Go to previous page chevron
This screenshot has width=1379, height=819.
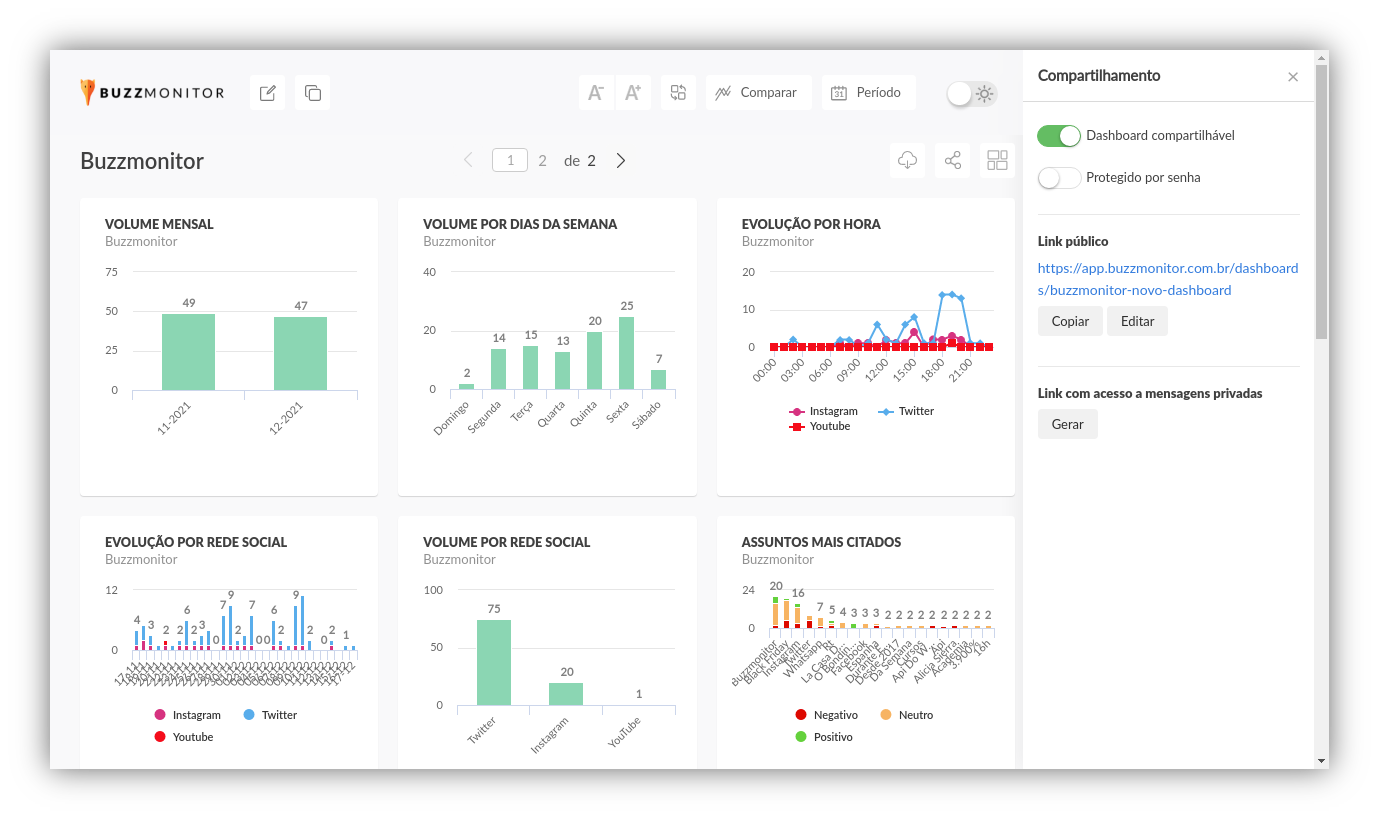point(468,161)
